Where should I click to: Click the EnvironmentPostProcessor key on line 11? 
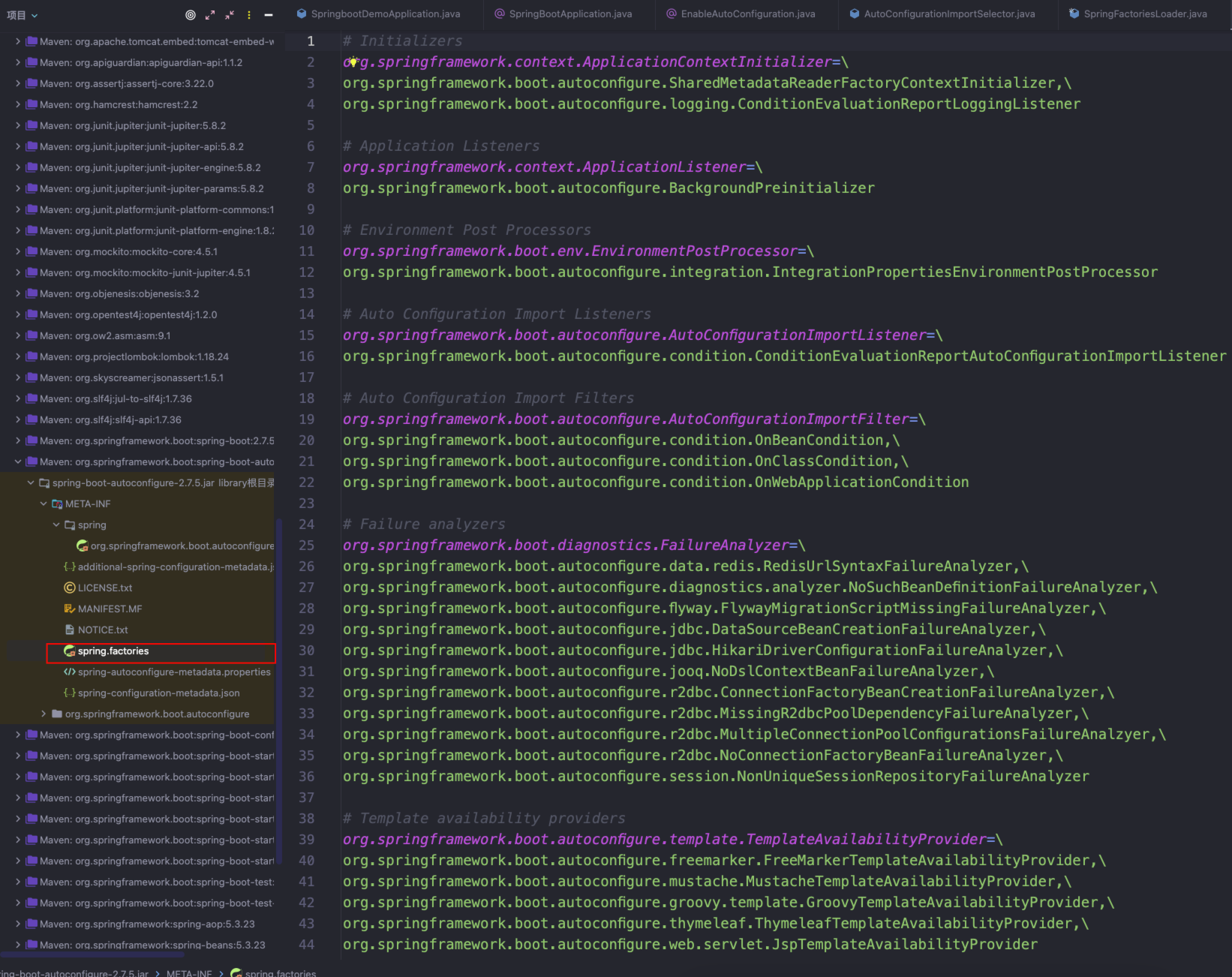click(570, 251)
